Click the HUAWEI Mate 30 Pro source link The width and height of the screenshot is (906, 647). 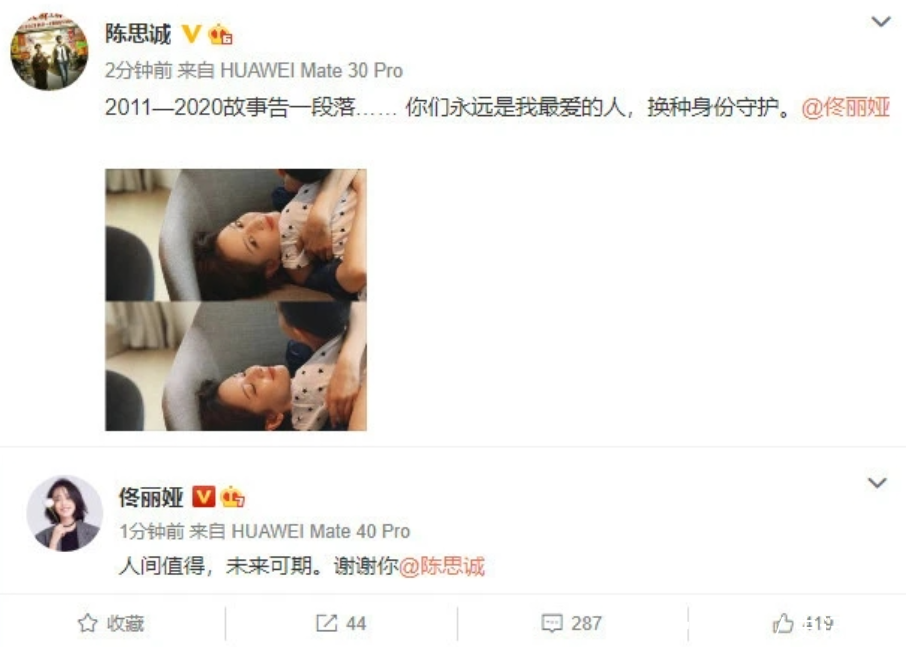(311, 70)
